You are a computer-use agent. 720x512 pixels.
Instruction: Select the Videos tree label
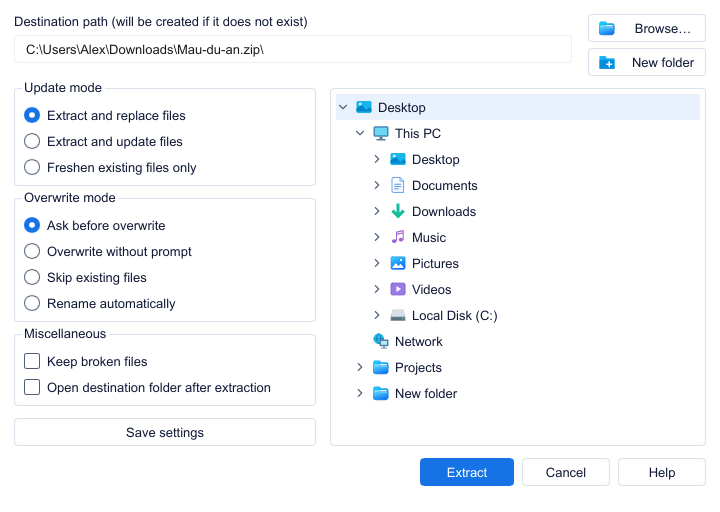tap(431, 289)
